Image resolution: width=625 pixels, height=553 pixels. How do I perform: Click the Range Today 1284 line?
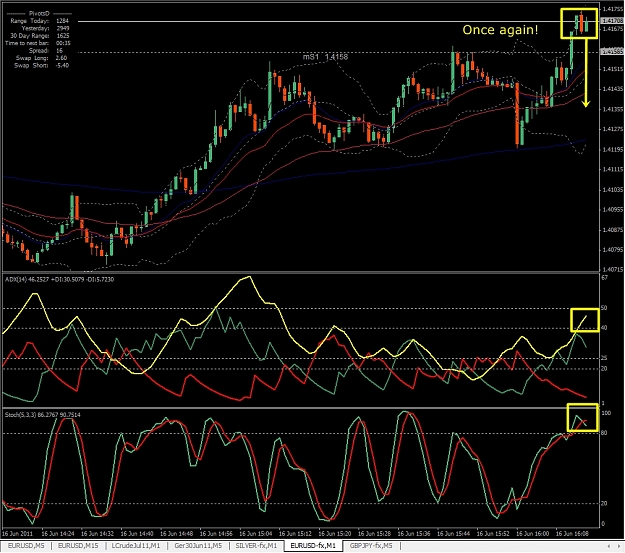(x=39, y=21)
